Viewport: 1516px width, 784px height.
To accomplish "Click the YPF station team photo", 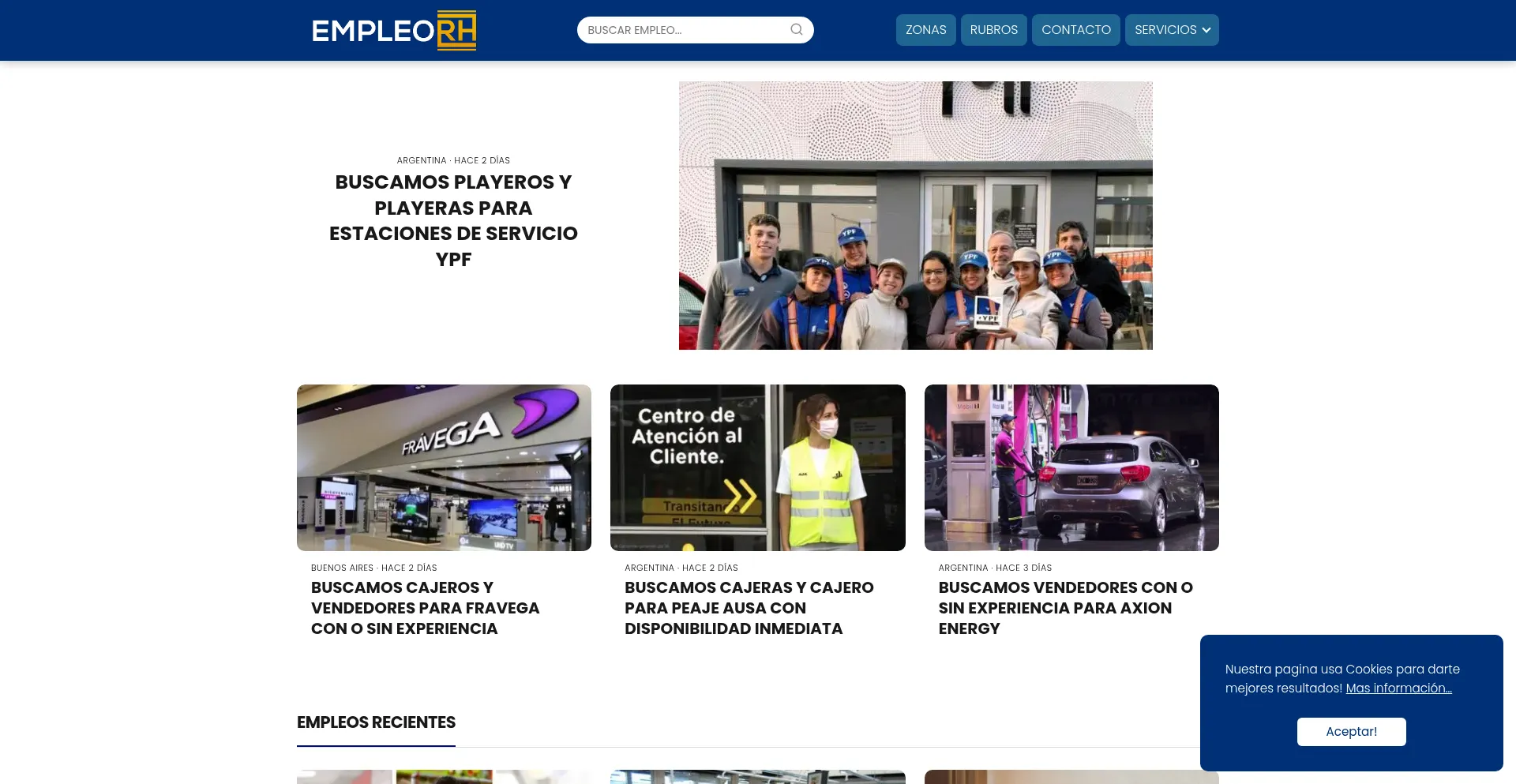I will pos(915,216).
